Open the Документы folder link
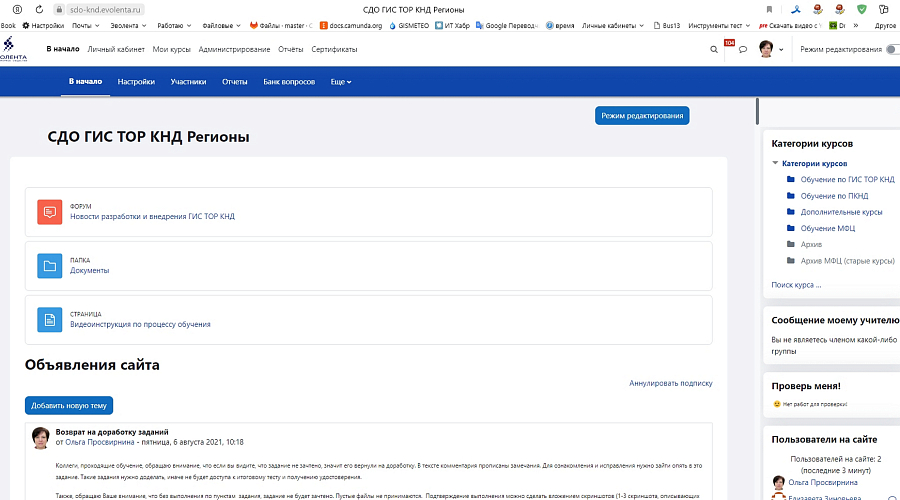 point(90,270)
